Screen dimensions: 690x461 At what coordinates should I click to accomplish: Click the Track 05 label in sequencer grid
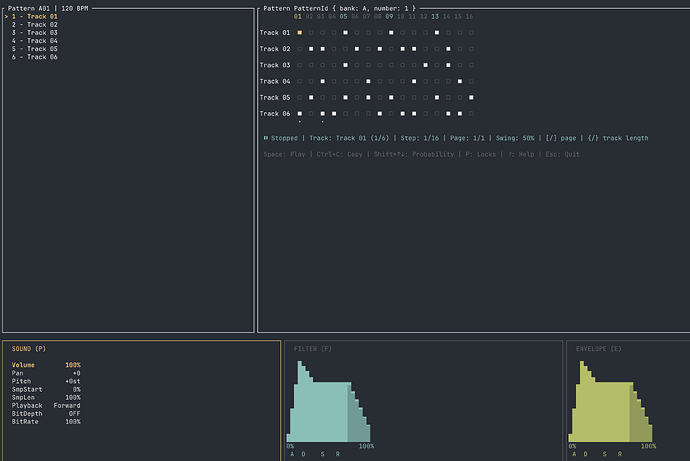275,97
